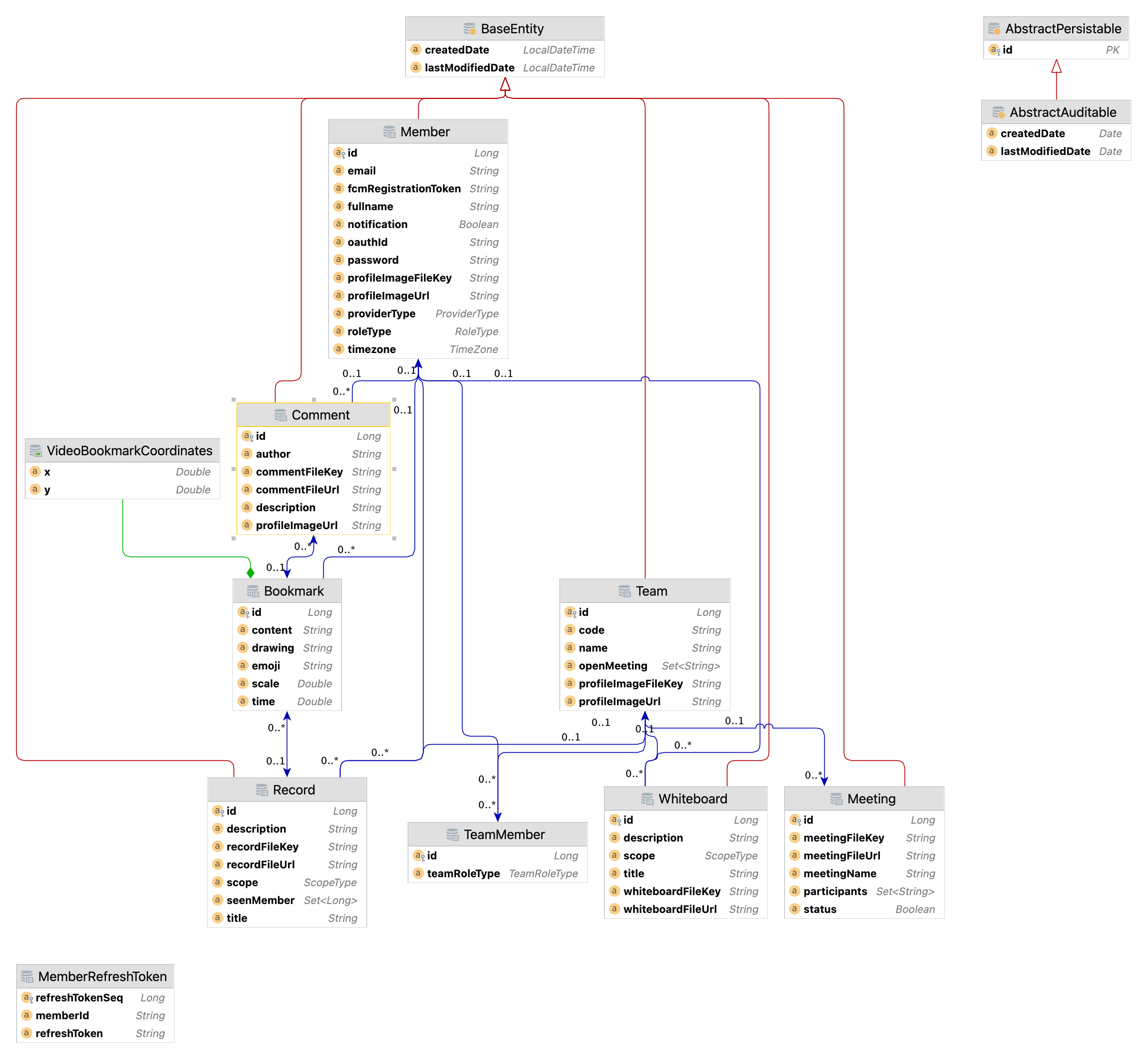Click the fcmRegistrationToken field in Member

404,189
